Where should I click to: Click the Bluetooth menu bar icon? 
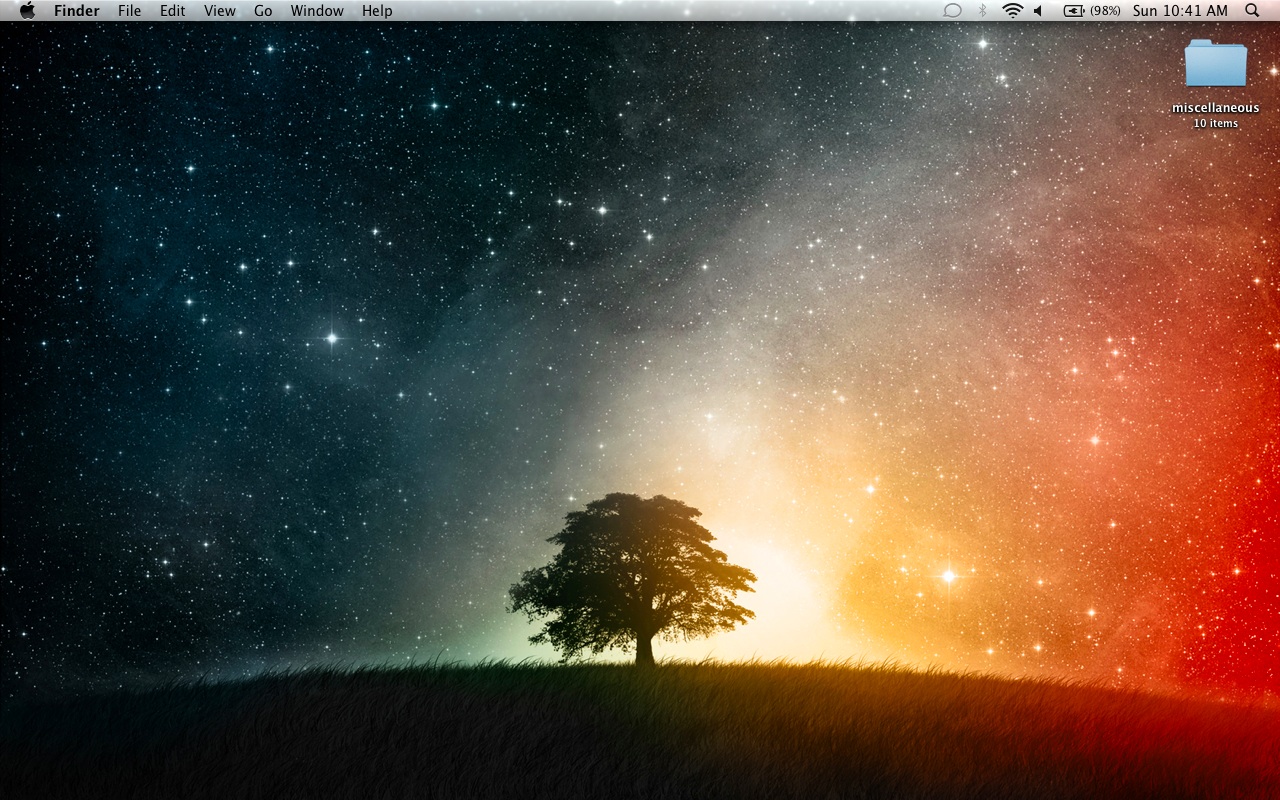[x=982, y=10]
